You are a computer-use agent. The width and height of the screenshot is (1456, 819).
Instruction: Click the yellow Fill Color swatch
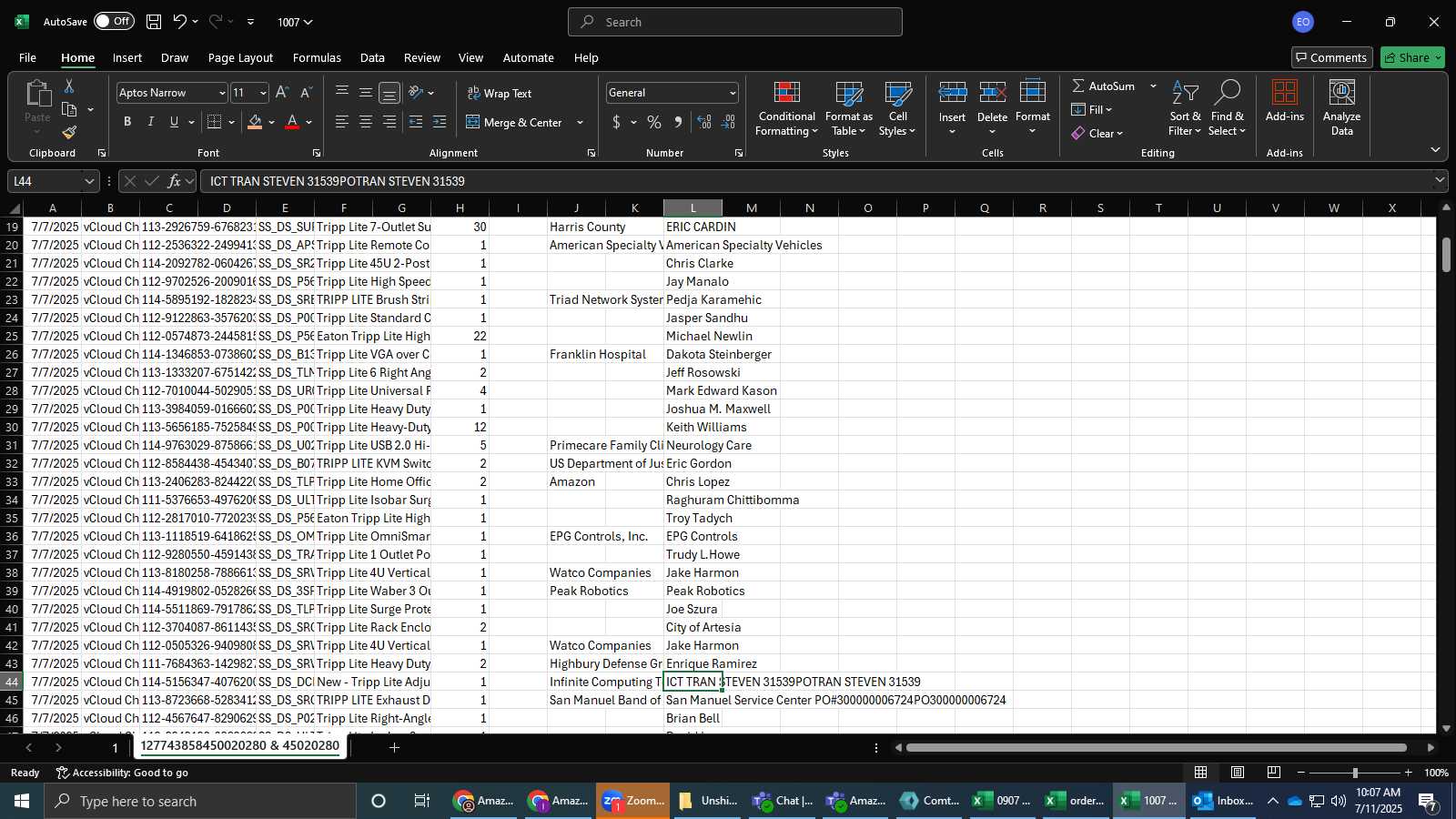(x=256, y=122)
